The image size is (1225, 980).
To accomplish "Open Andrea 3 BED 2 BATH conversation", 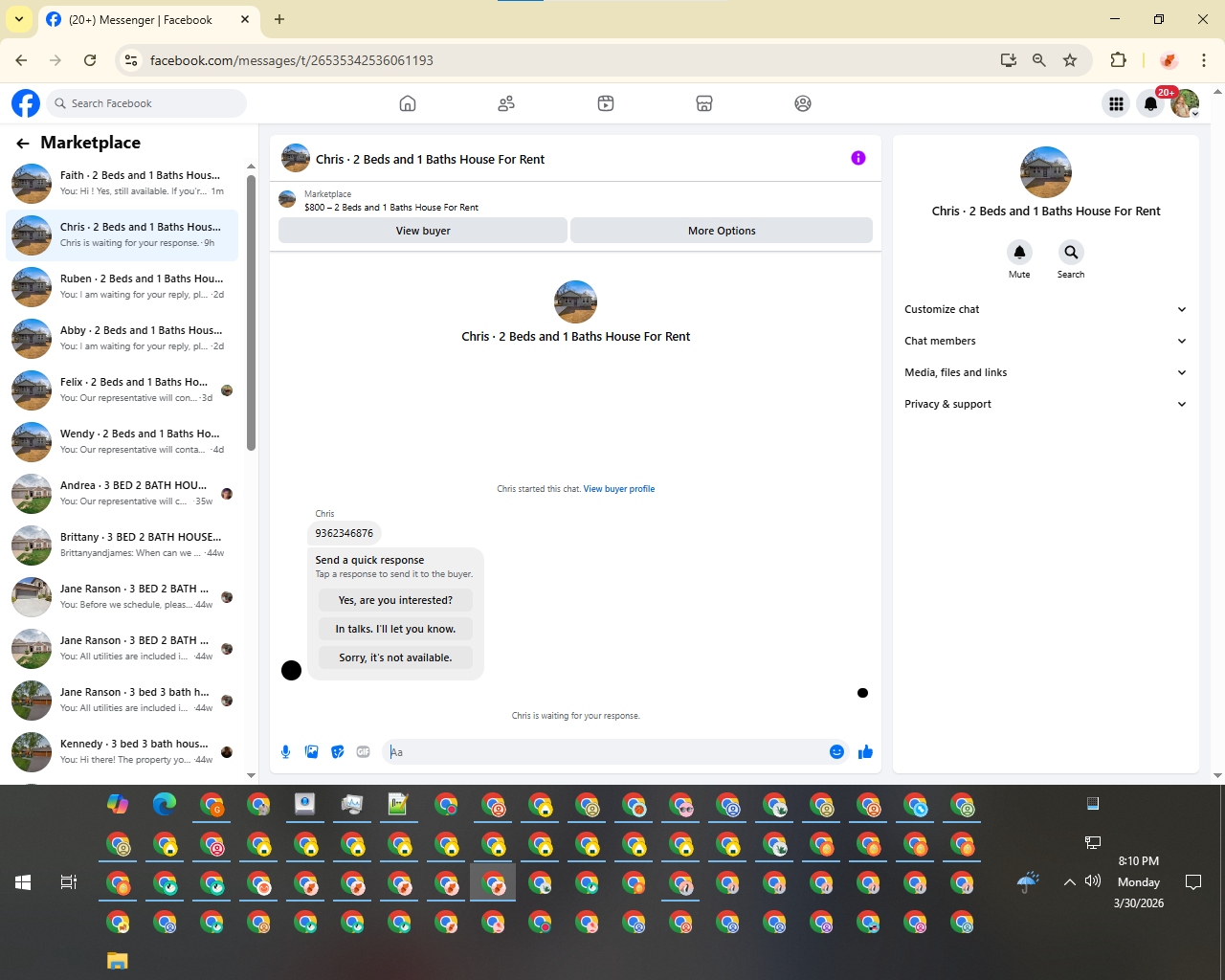I will pos(122,493).
